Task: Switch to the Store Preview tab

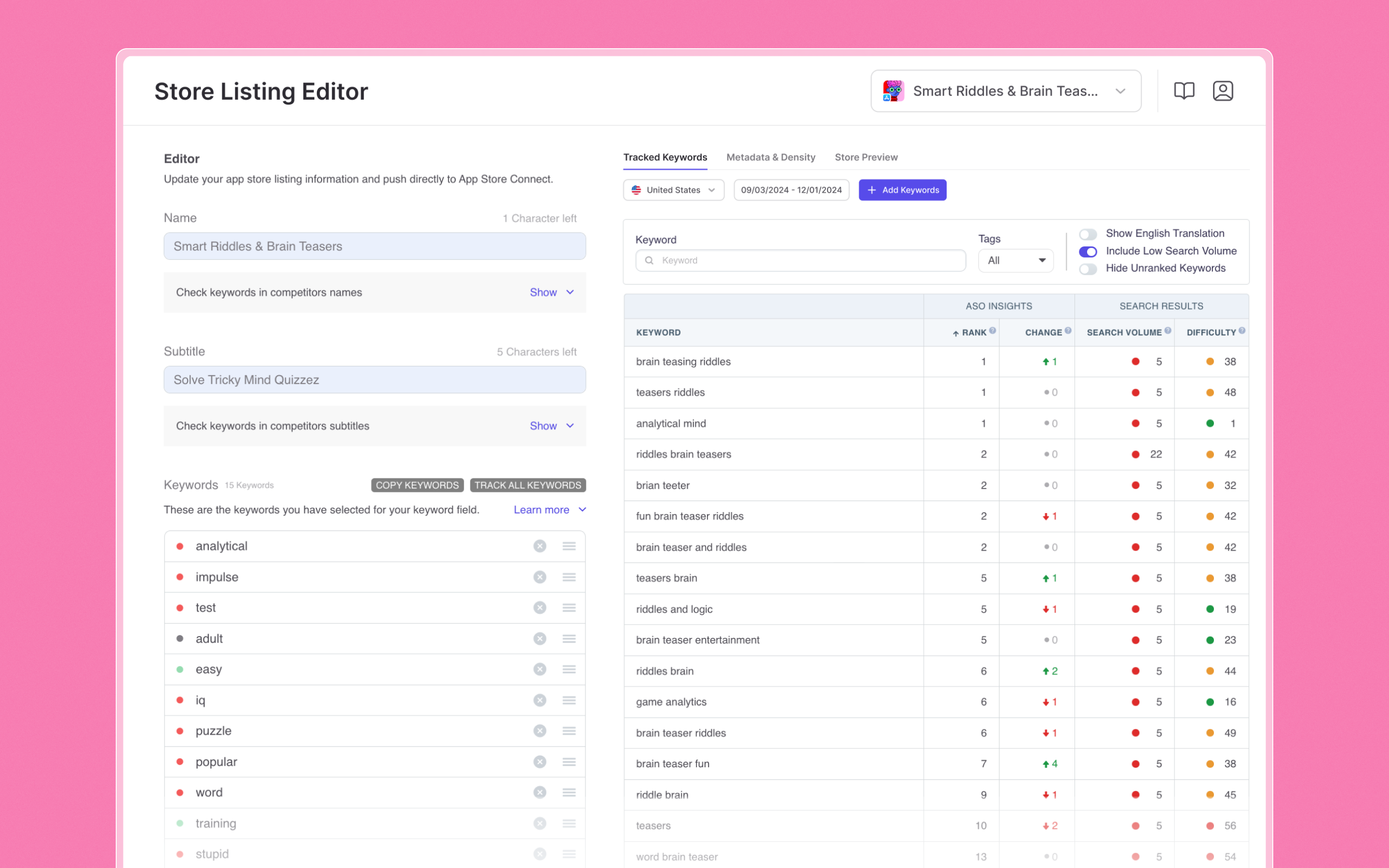Action: (x=866, y=157)
